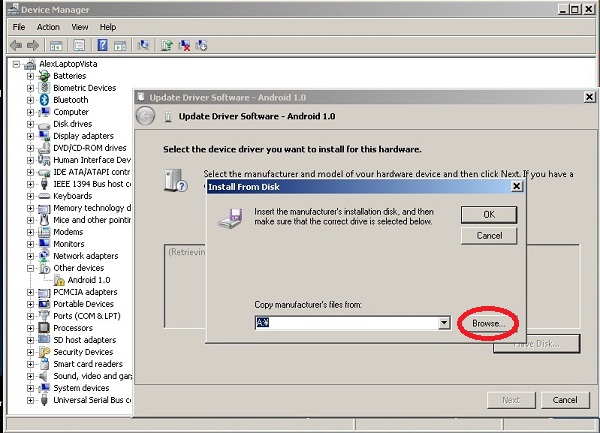Click the DVD/CD-ROM drives icon
Image resolution: width=600 pixels, height=433 pixels.
click(x=44, y=148)
